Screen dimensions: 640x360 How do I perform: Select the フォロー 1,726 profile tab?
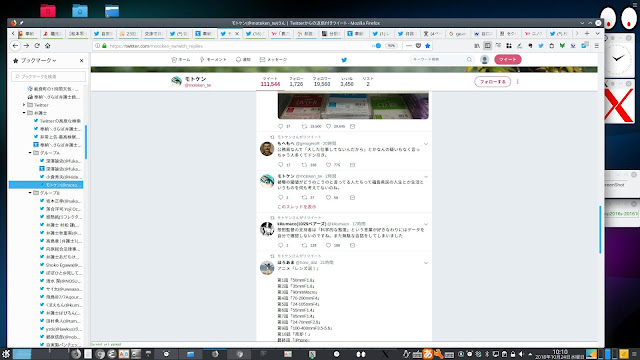[x=296, y=82]
